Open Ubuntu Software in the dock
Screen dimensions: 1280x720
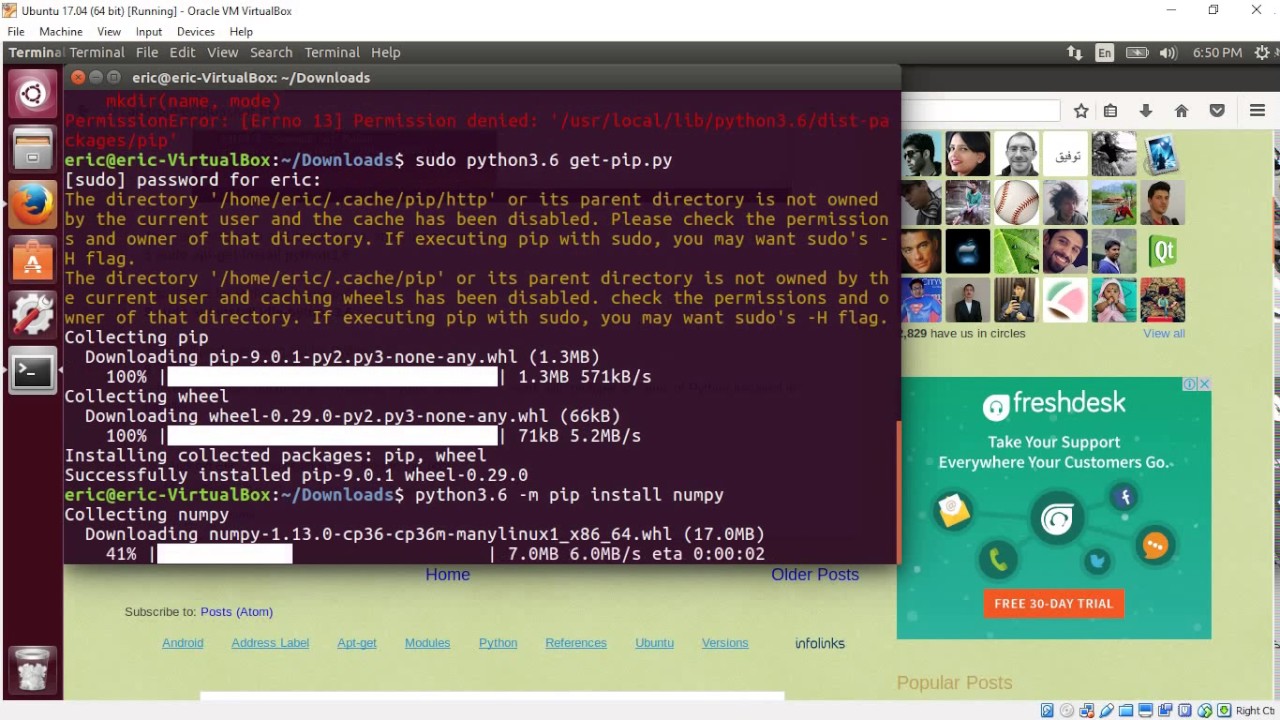coord(32,260)
